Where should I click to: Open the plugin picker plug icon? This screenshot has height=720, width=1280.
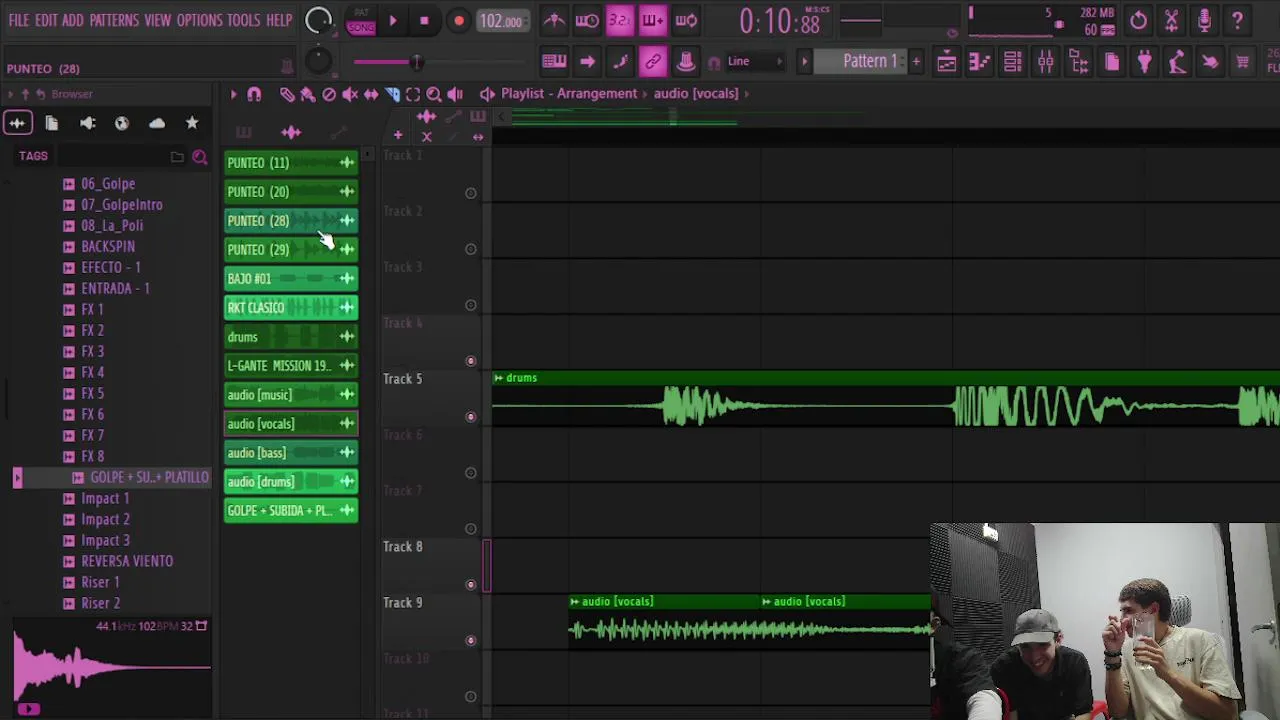1144,62
